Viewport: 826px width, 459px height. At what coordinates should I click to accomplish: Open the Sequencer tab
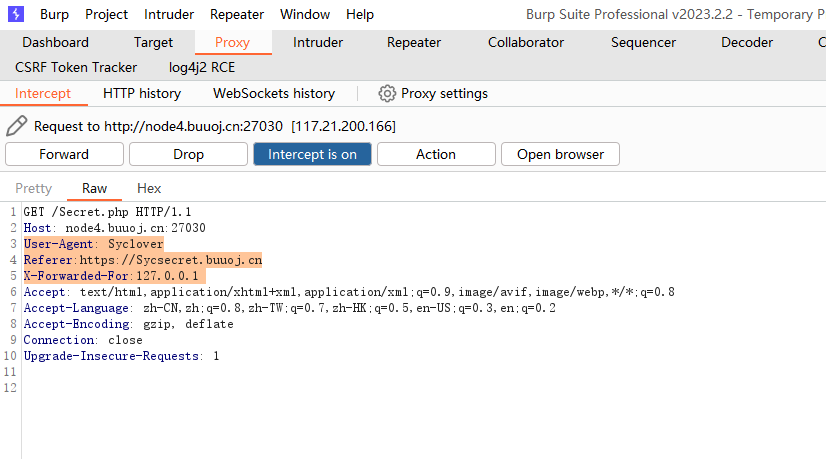point(643,42)
